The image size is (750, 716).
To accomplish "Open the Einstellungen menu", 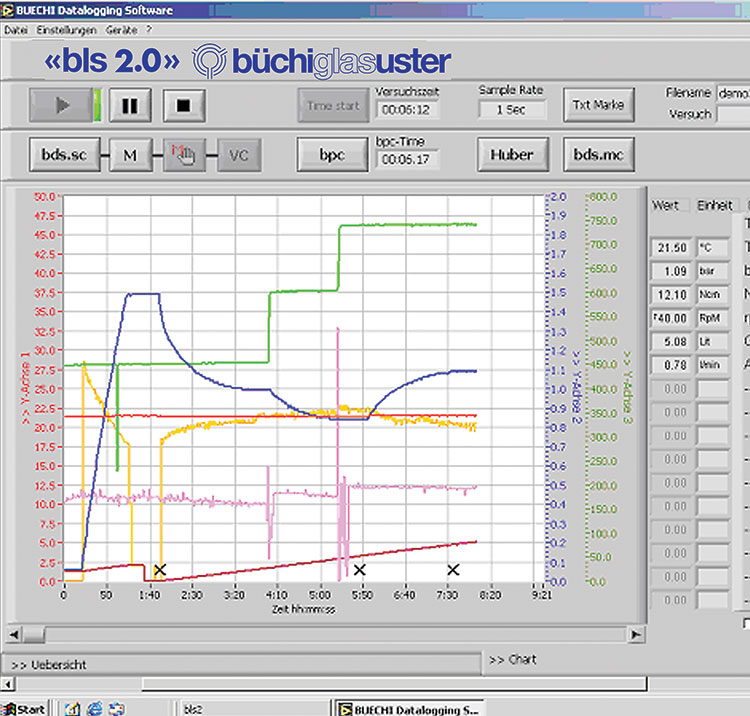I will click(x=66, y=30).
